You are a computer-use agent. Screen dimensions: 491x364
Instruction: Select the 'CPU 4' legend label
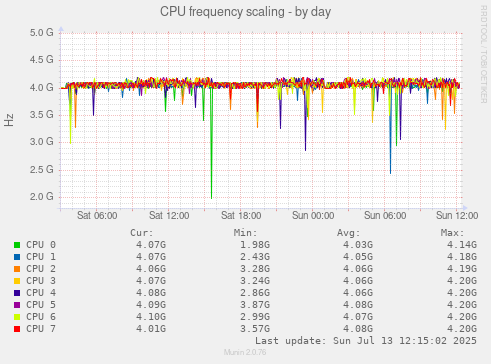click(x=41, y=293)
